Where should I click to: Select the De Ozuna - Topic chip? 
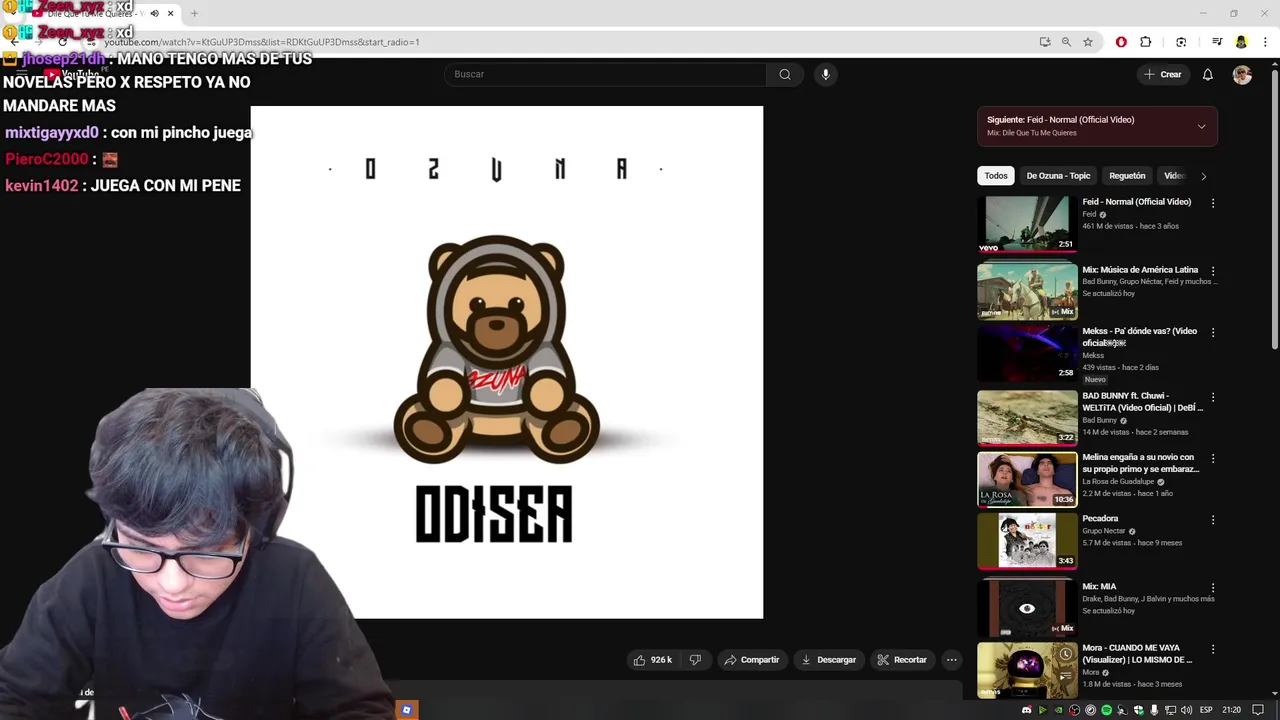(1058, 176)
